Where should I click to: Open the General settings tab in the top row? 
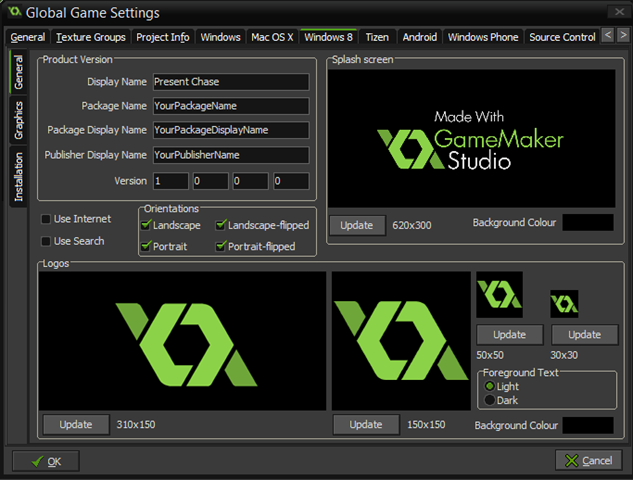coord(27,37)
